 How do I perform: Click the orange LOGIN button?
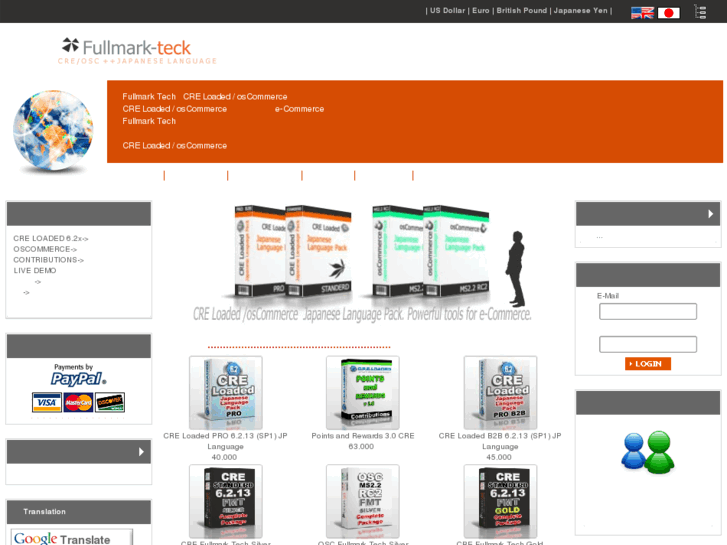click(648, 364)
